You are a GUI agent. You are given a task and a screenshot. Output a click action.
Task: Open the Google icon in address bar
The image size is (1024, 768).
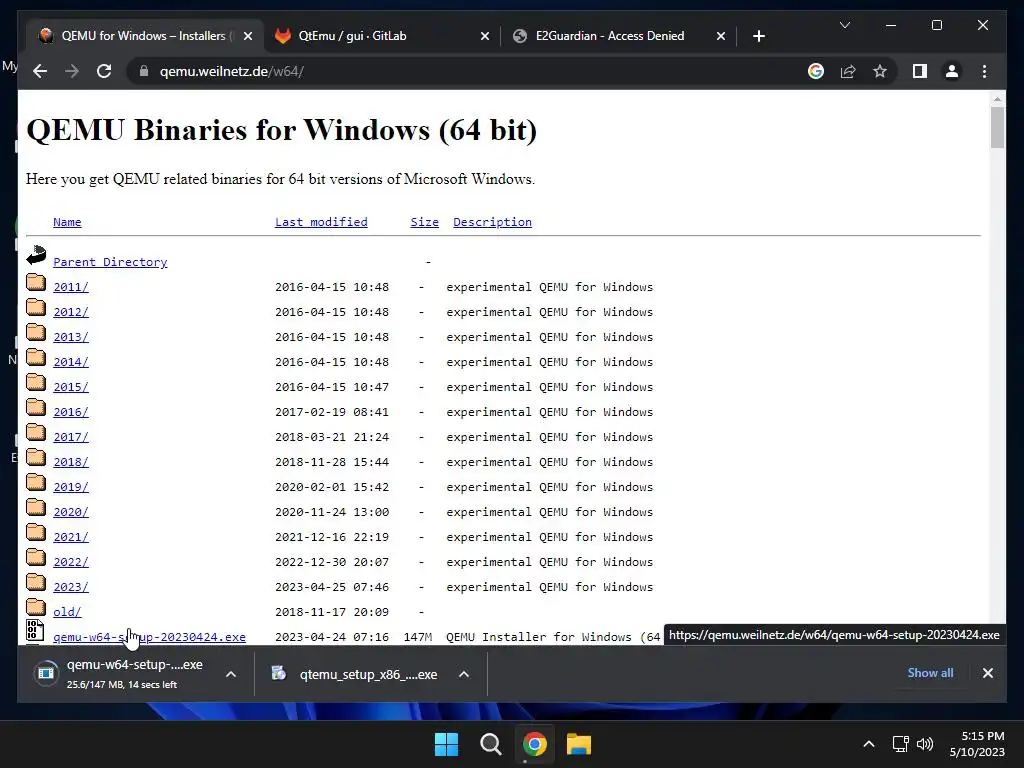pyautogui.click(x=816, y=71)
